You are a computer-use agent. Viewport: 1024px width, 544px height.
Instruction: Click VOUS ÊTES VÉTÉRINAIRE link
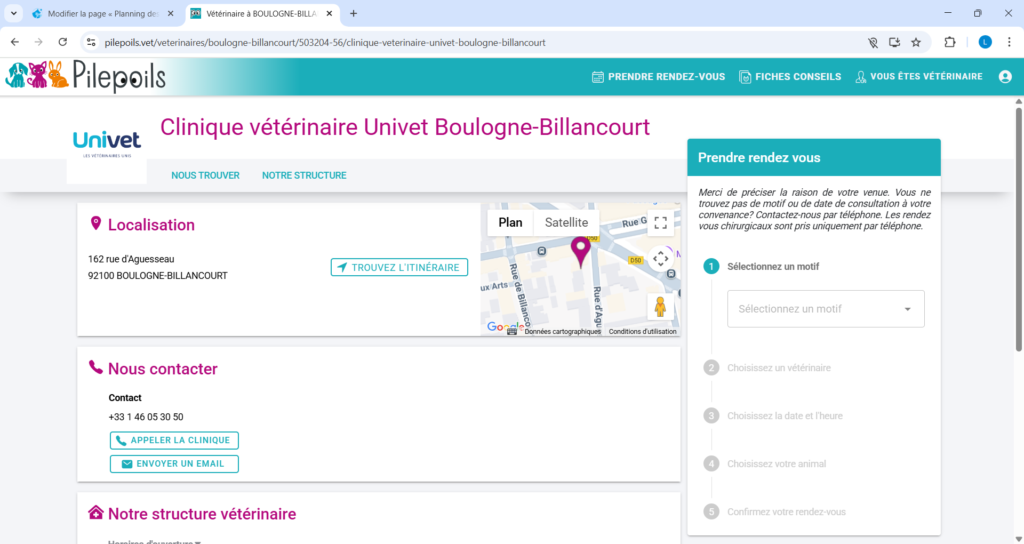(919, 76)
